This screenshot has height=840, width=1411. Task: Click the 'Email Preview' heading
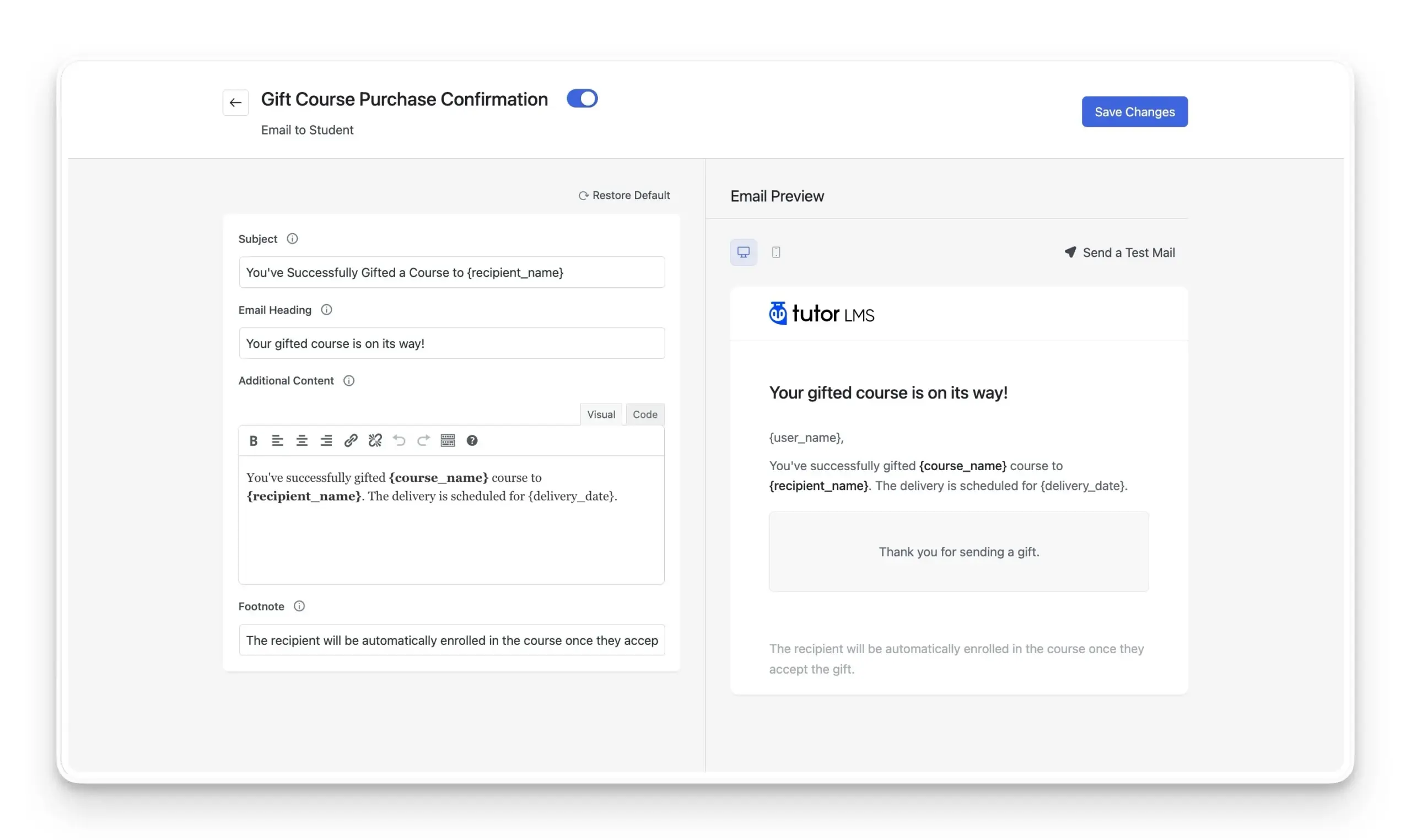pos(777,196)
